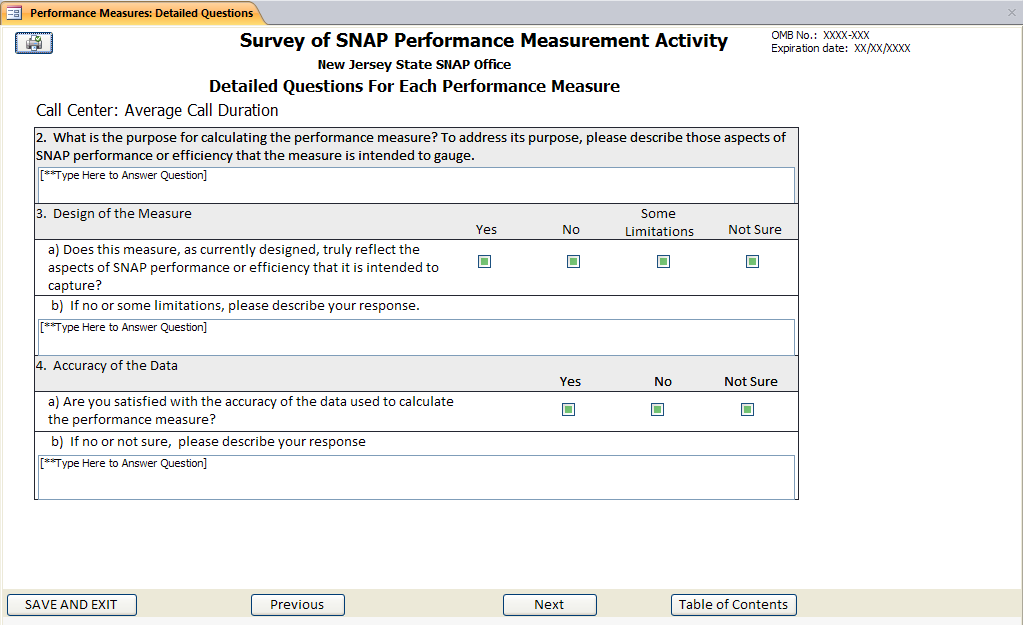Screen dimensions: 1023x625
Task: Check Some Limitations for measure design
Action: (x=663, y=262)
